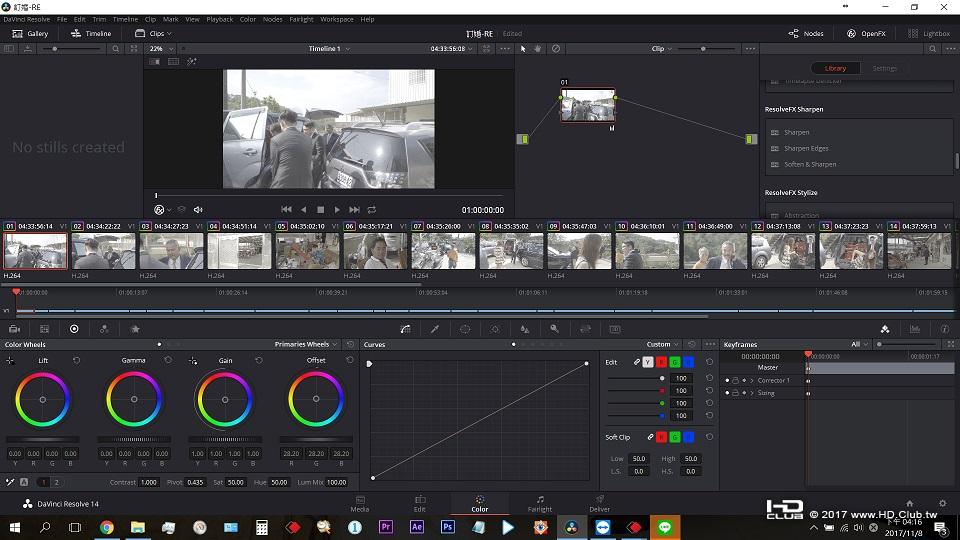The height and width of the screenshot is (540, 960).
Task: Expand the Primaries Wheels mode dropdown
Action: 306,344
